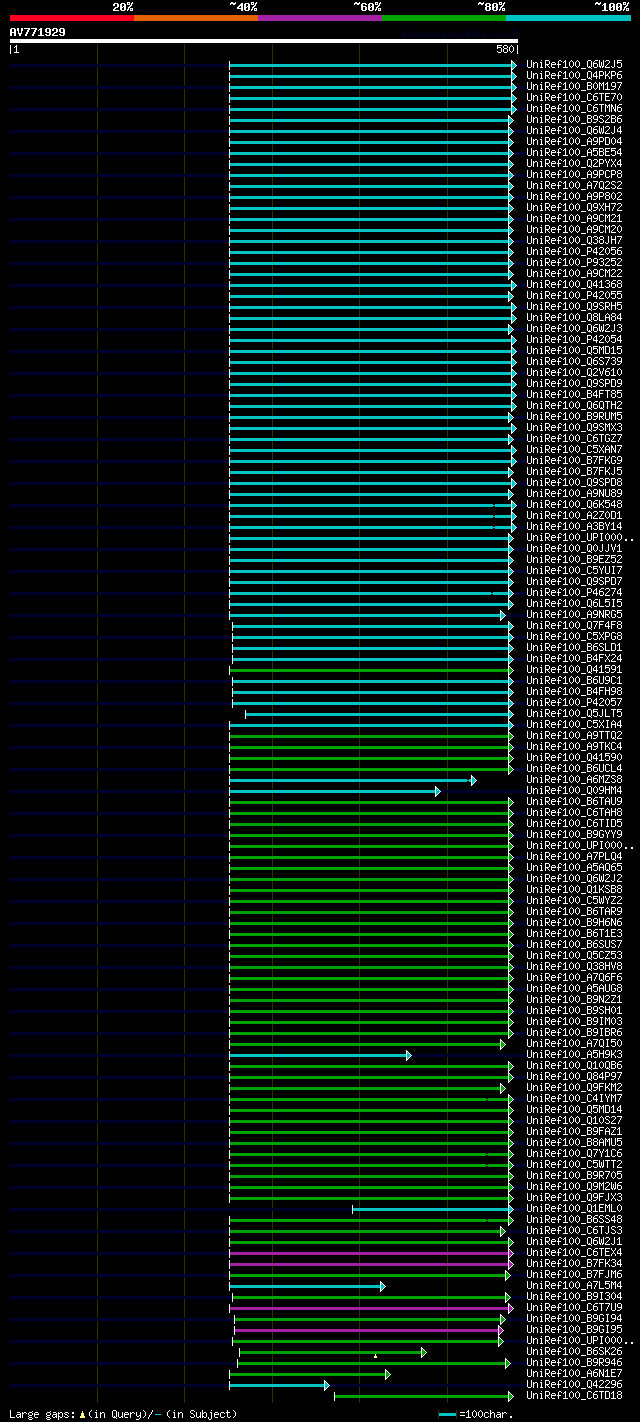Click the UniRef100_Q41368 label

(574, 285)
